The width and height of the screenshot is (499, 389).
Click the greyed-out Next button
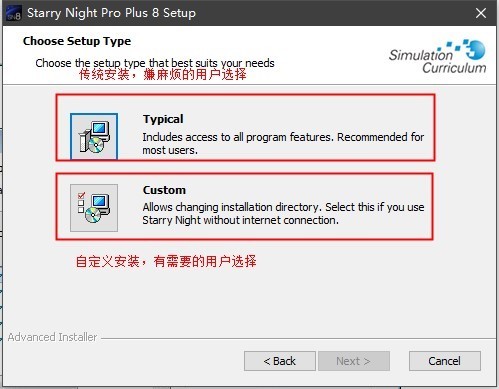(354, 361)
